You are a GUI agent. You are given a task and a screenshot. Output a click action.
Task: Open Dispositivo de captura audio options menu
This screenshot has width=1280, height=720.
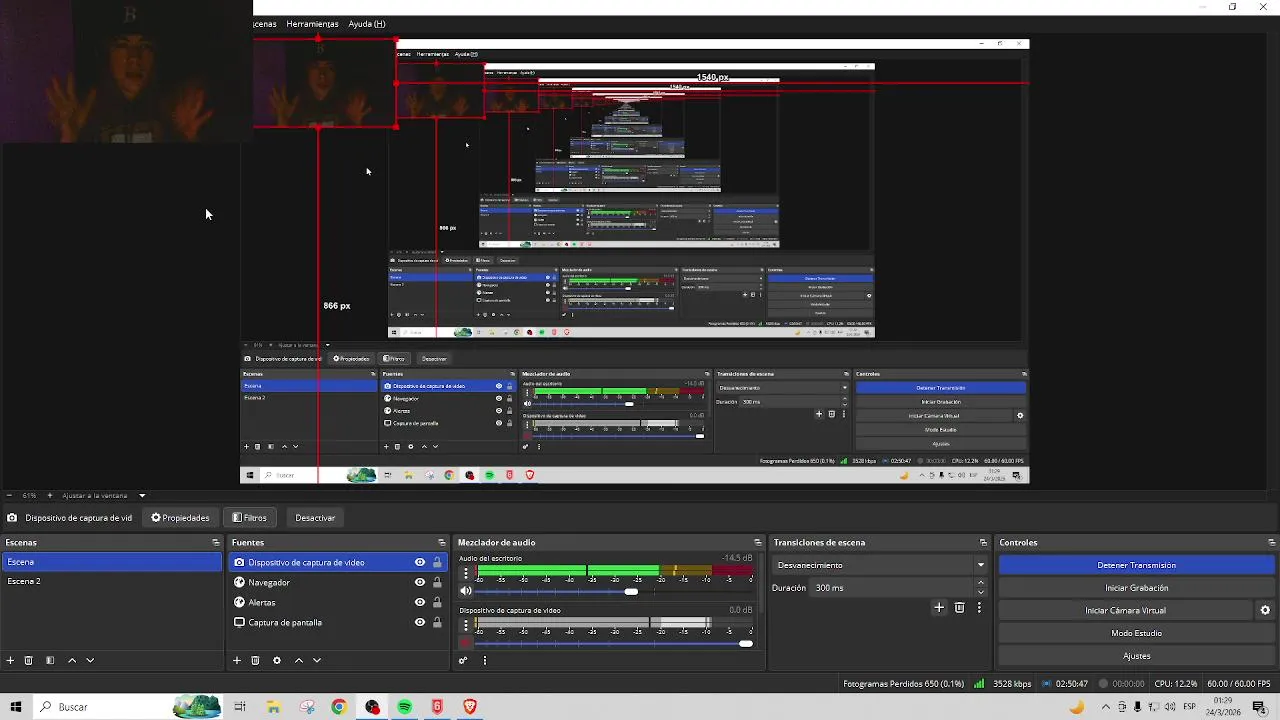(x=466, y=625)
